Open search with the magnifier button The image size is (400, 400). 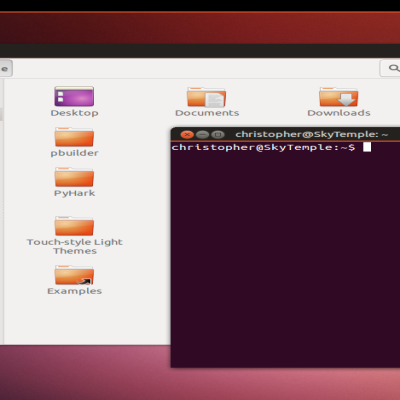pos(391,68)
